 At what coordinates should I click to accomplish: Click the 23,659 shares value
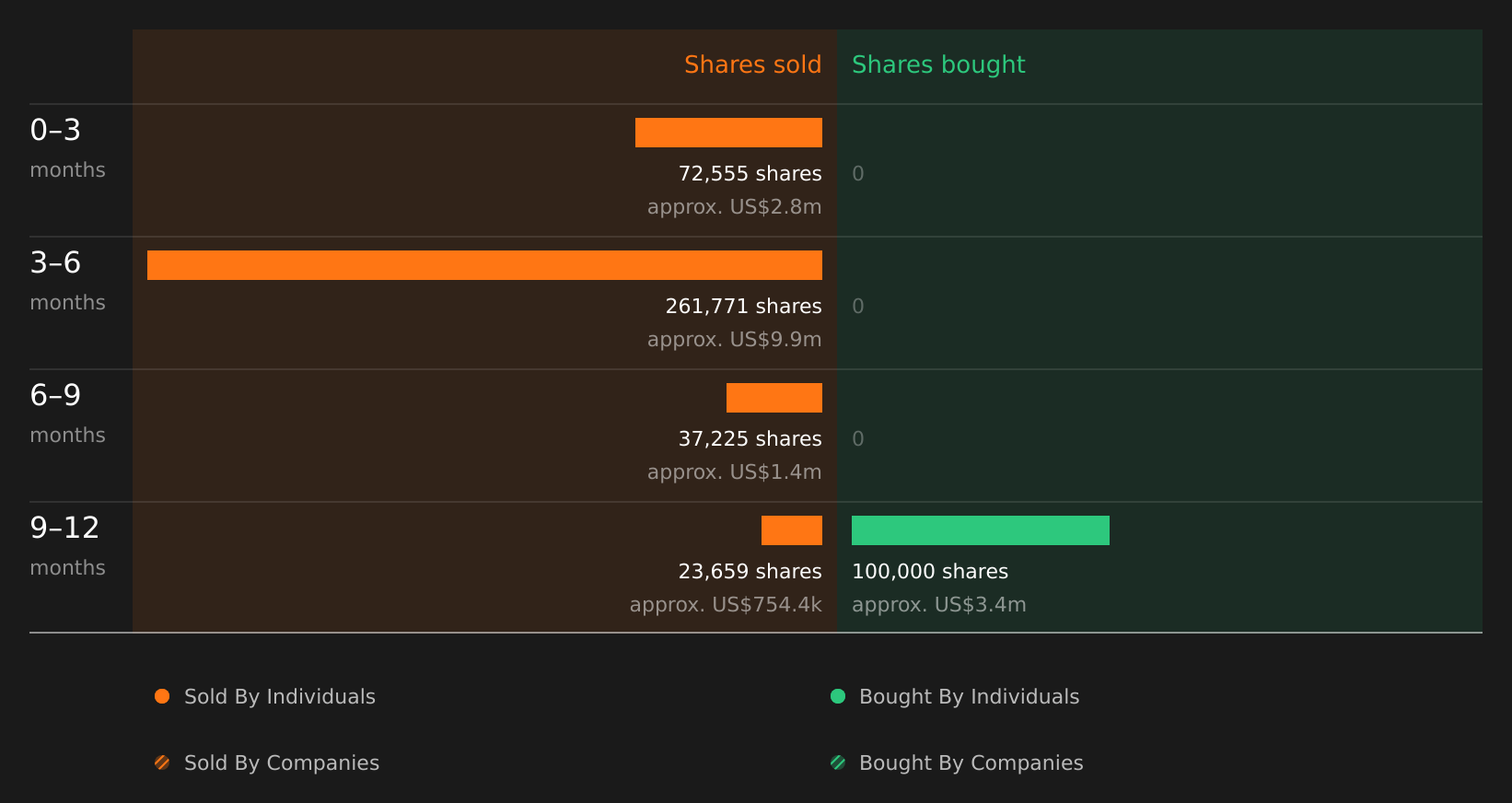(750, 571)
